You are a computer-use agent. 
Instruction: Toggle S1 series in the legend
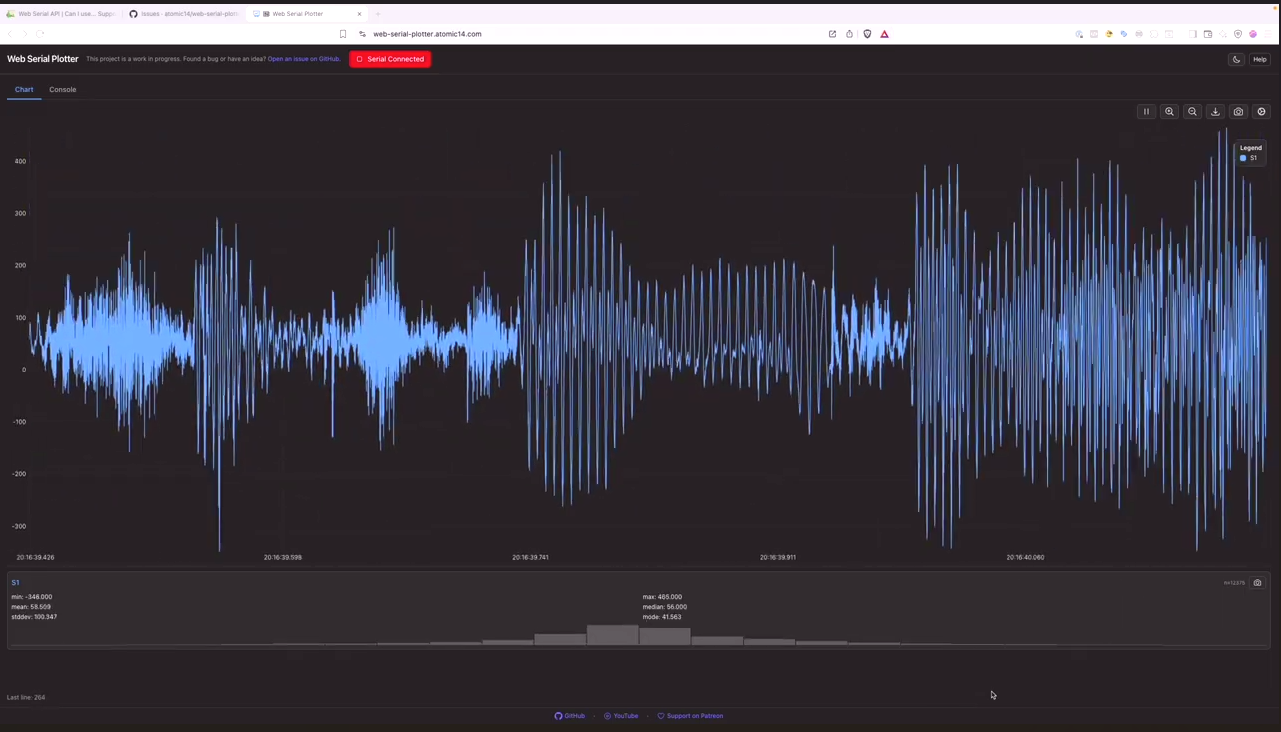tap(1249, 158)
